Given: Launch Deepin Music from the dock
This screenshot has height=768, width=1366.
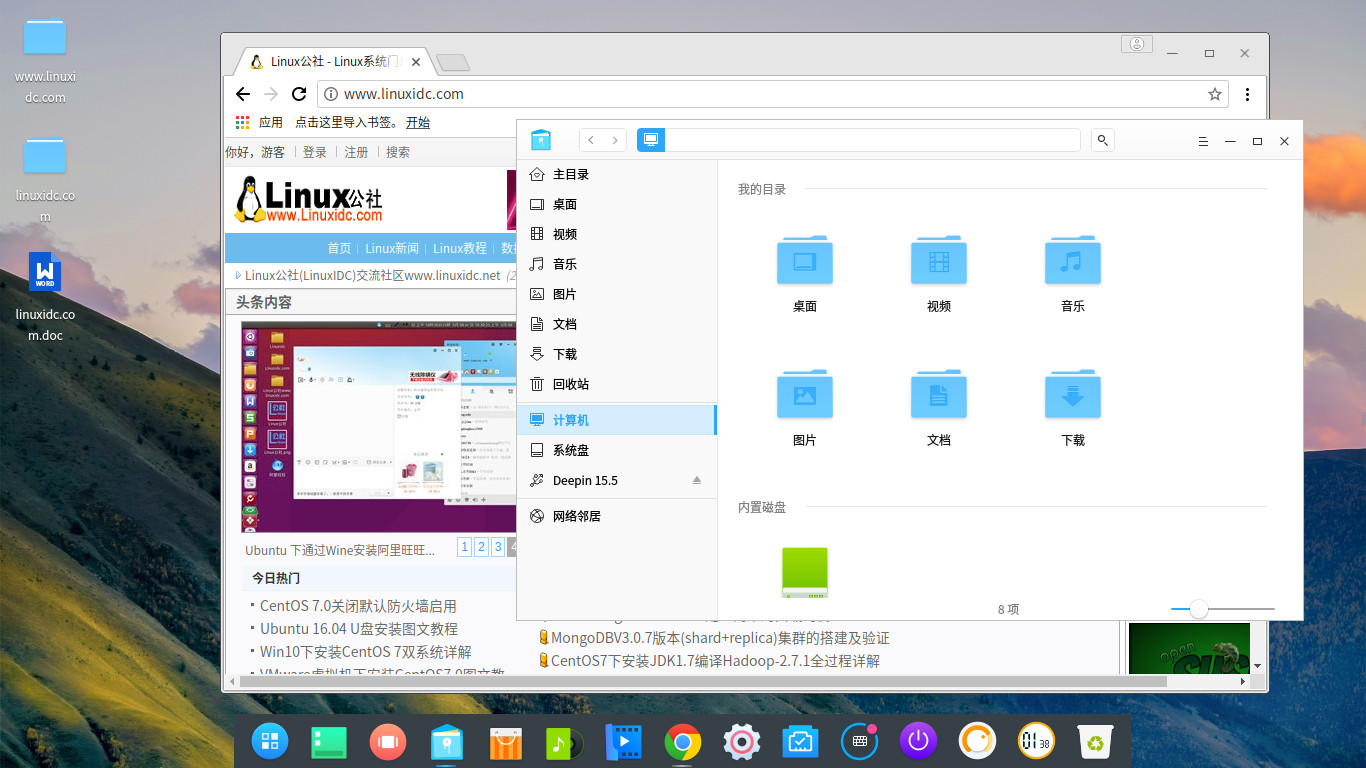Looking at the screenshot, I should coord(565,742).
